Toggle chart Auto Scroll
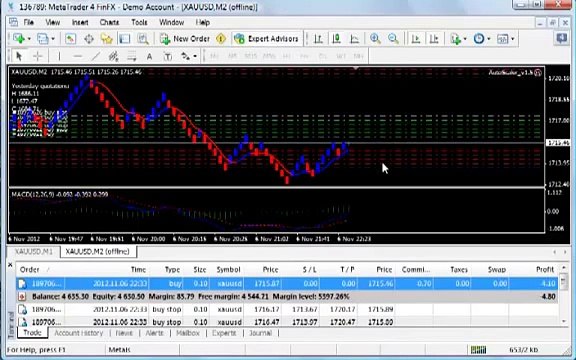Screen dimensions: 576x360 click(416, 38)
